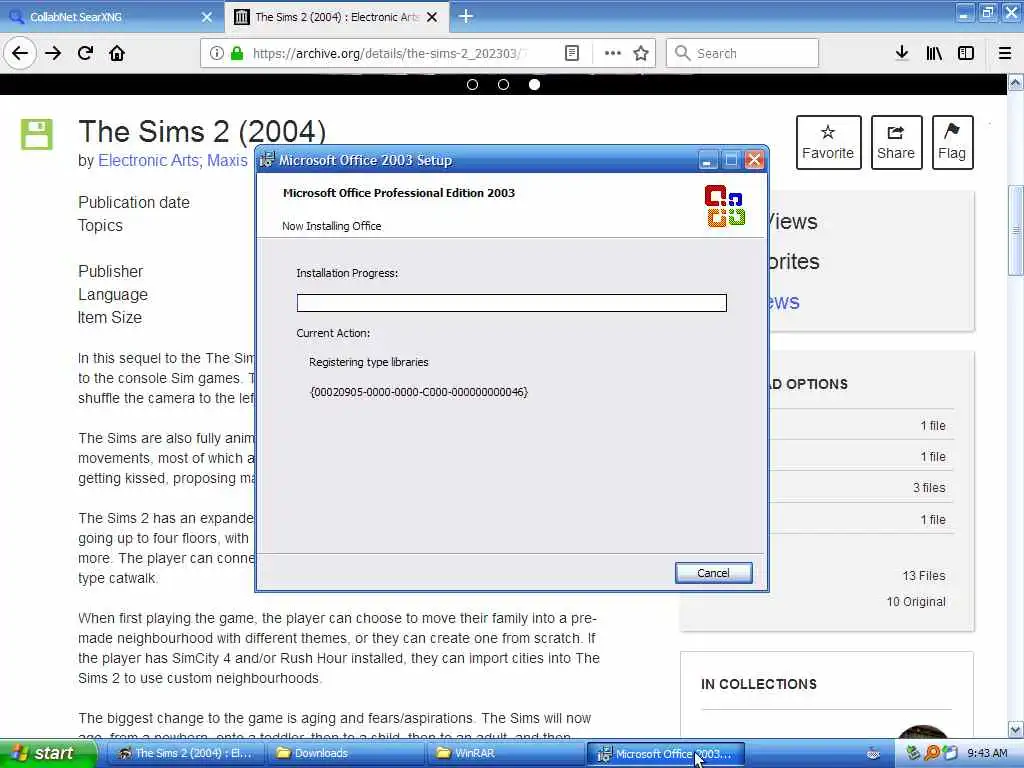
Task: Click the orange magnifier system tray icon
Action: coord(932,753)
